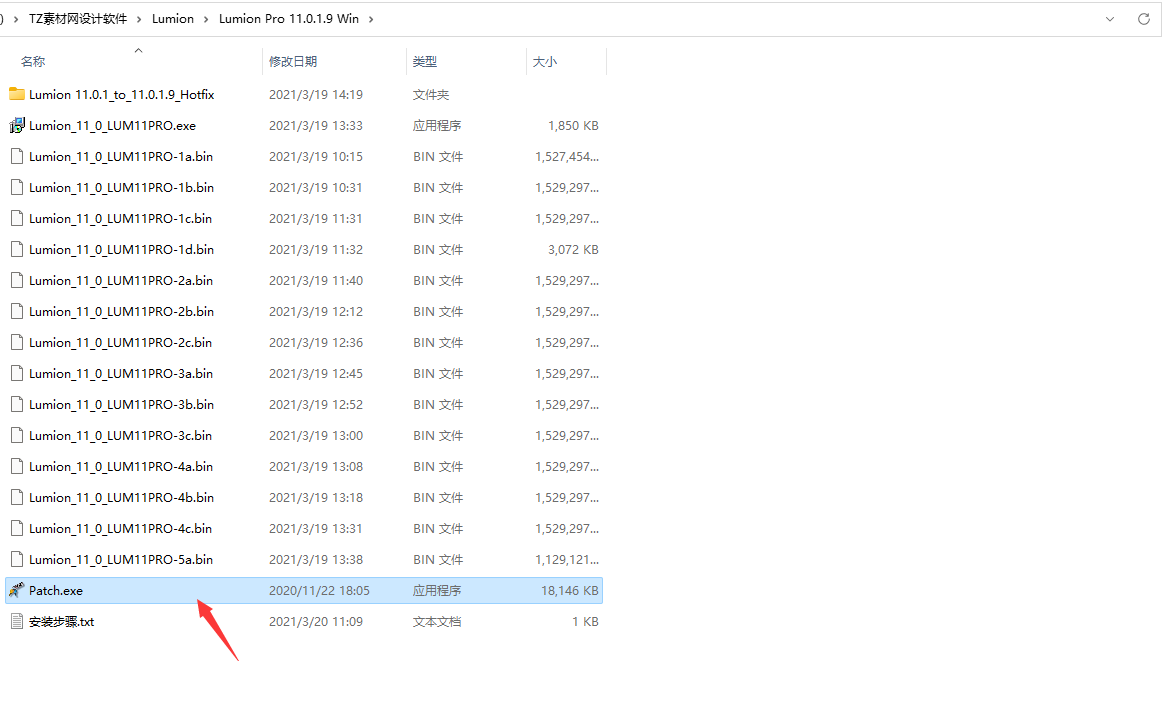Select the Lumion_11_0_LUM11PRO-3b.bin file name
This screenshot has width=1172, height=705.
coord(121,404)
